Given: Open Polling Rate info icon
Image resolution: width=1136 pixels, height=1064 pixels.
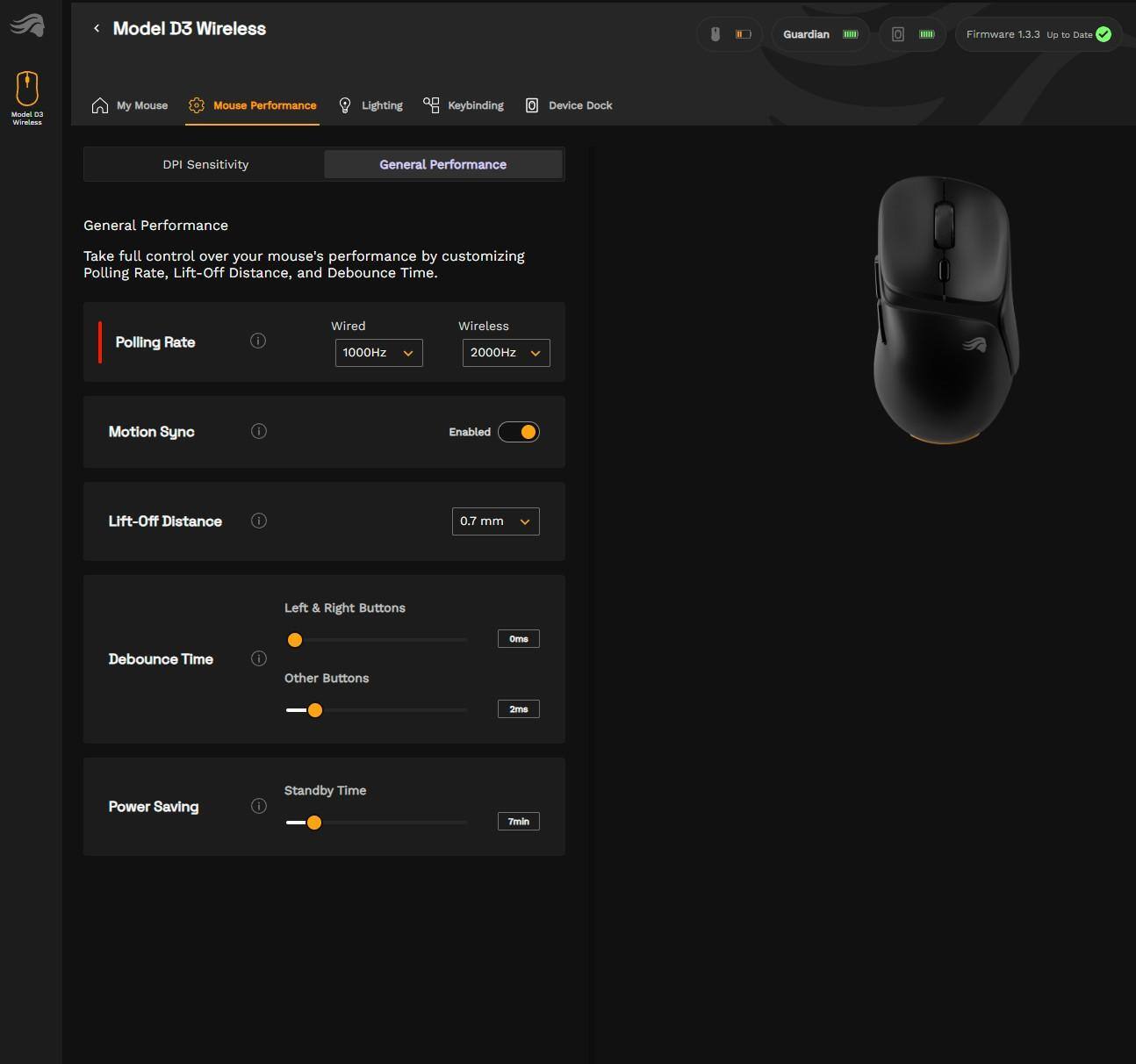Looking at the screenshot, I should [258, 341].
